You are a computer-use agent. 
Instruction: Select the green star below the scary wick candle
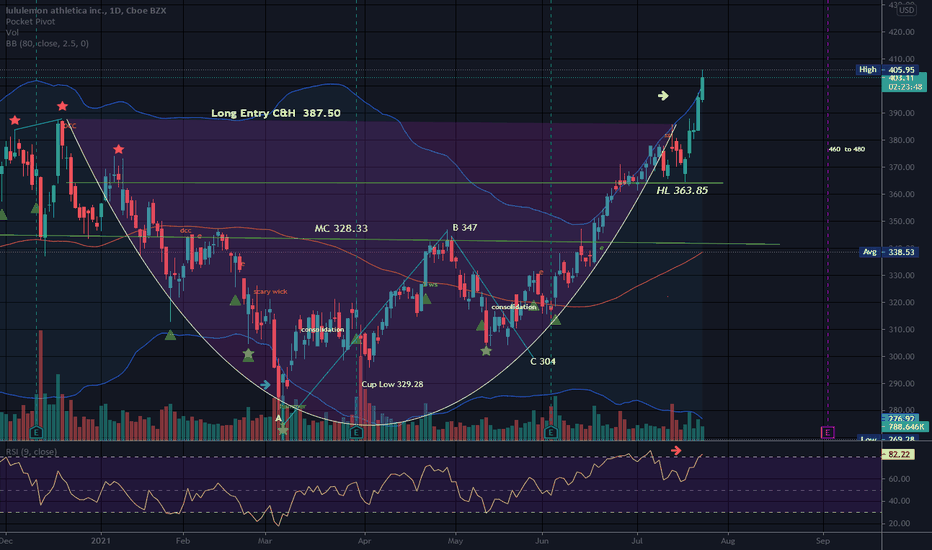click(248, 356)
